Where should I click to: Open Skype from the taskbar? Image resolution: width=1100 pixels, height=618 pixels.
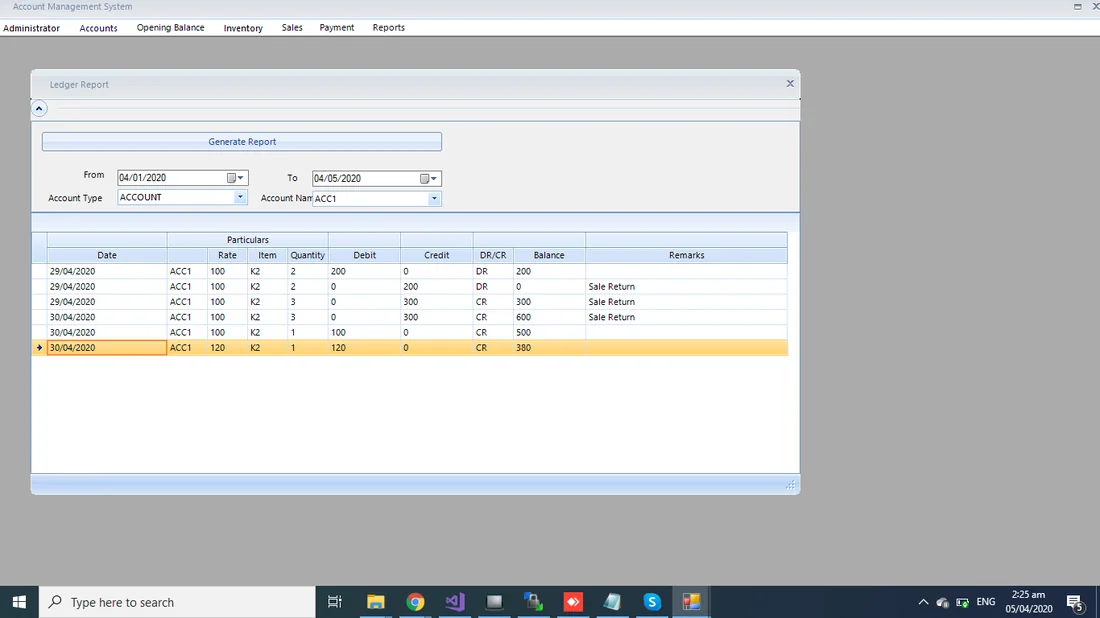coord(652,602)
